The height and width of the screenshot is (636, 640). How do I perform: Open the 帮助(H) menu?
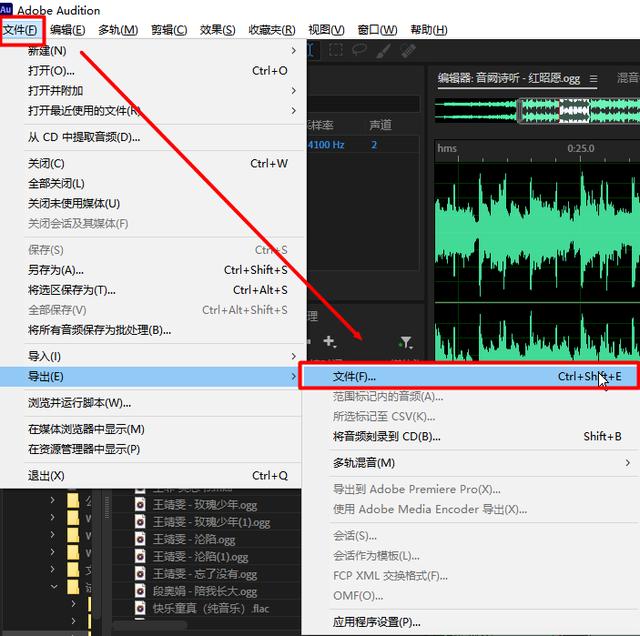[x=429, y=30]
